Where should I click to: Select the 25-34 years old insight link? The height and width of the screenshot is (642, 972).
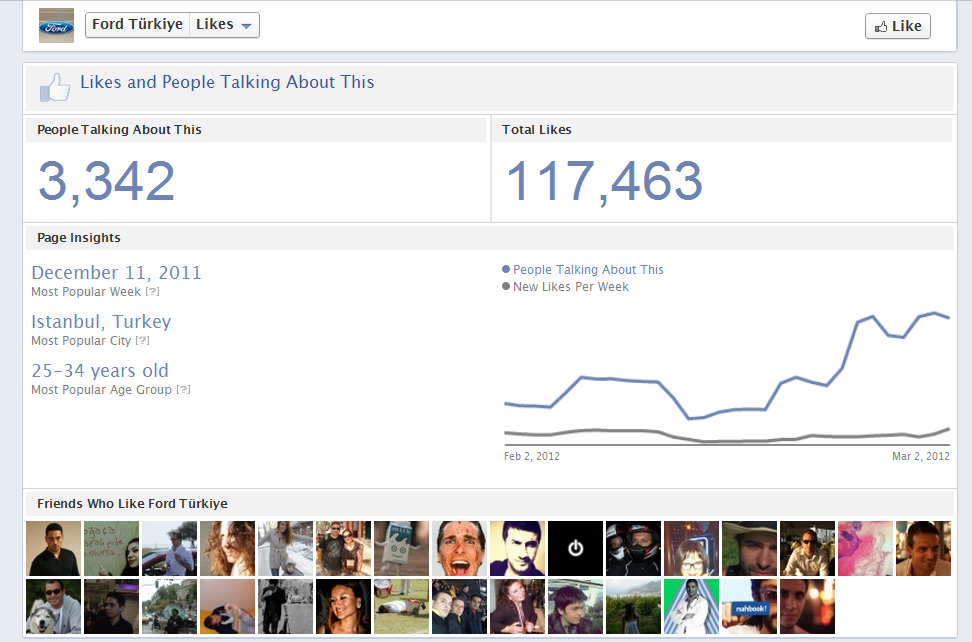point(100,371)
